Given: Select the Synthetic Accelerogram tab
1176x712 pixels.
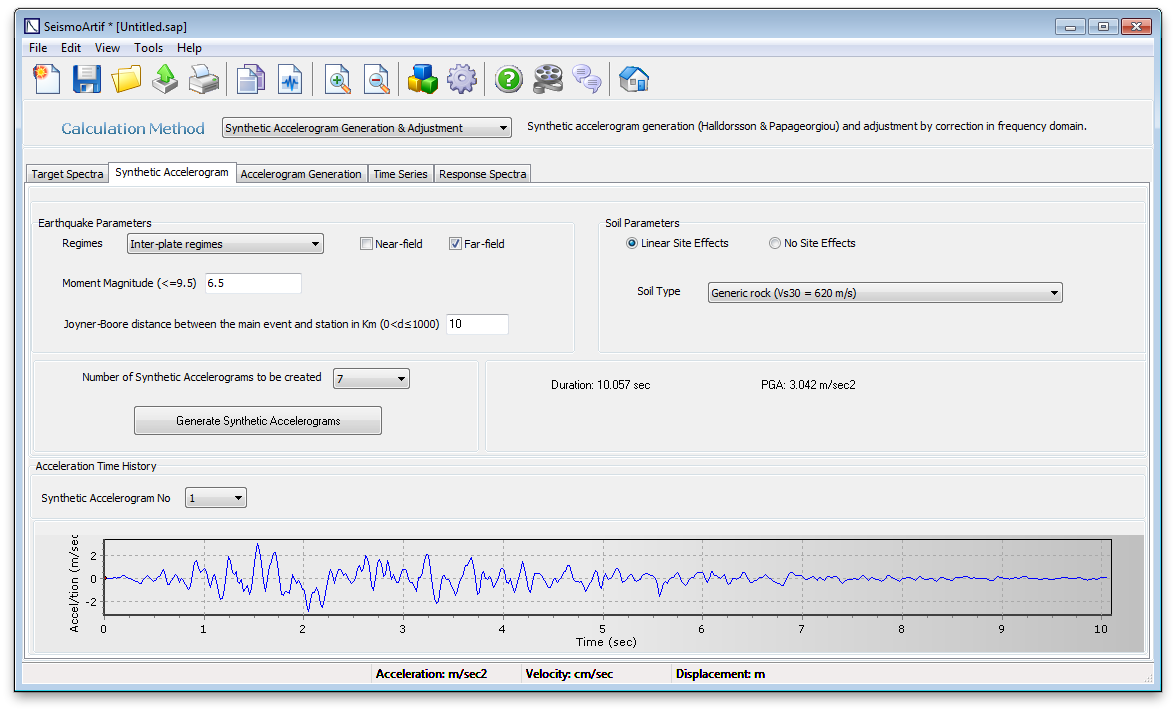Looking at the screenshot, I should 172,172.
